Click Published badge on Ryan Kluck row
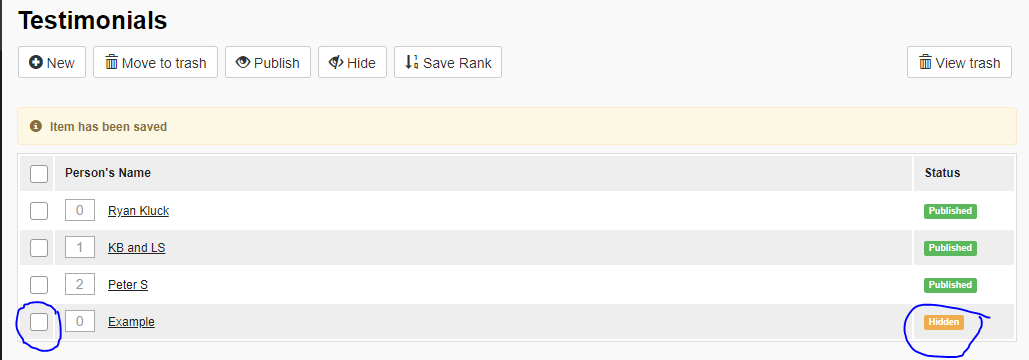This screenshot has height=360, width=1029. (950, 211)
